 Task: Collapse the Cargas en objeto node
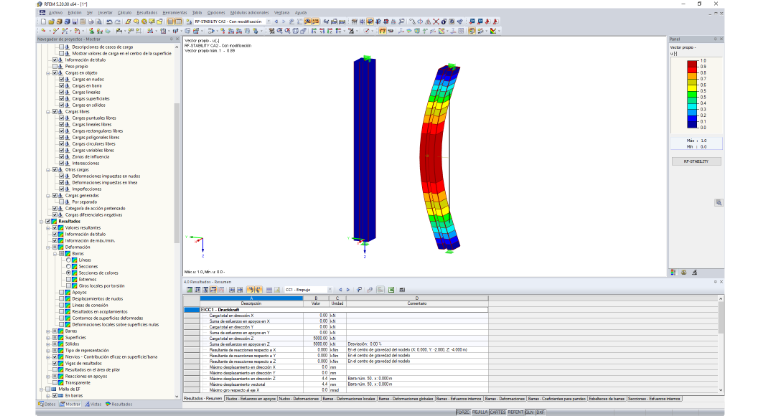48,73
